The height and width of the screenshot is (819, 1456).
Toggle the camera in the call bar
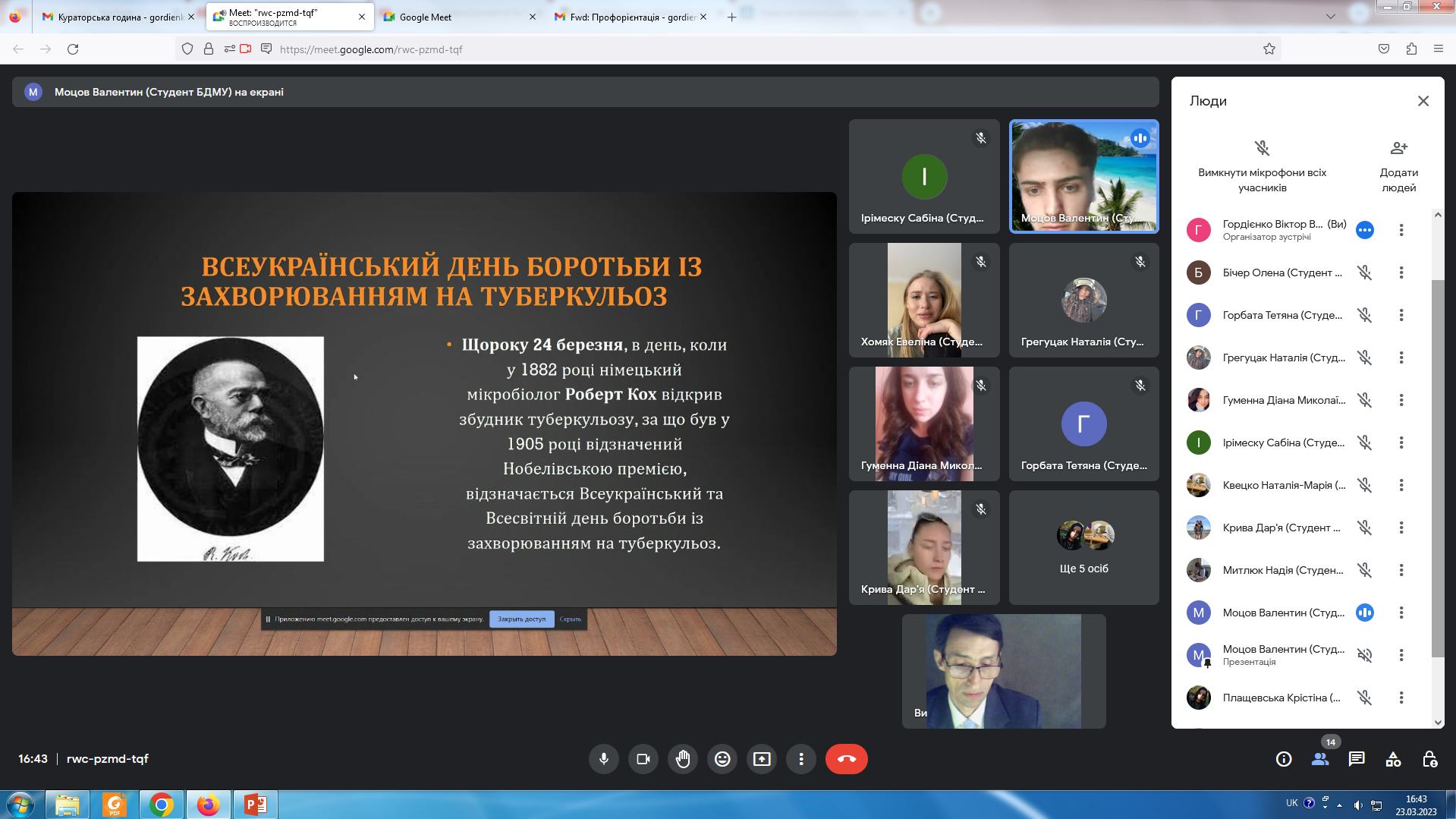coord(643,759)
